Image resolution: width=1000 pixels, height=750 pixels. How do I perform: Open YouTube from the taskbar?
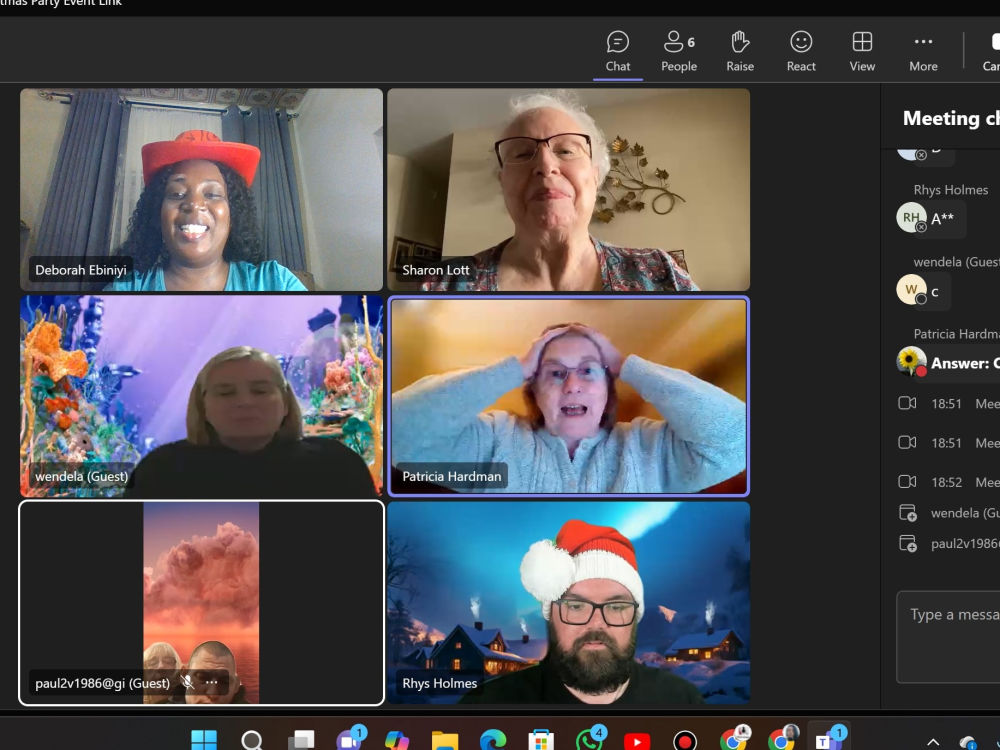click(x=637, y=740)
